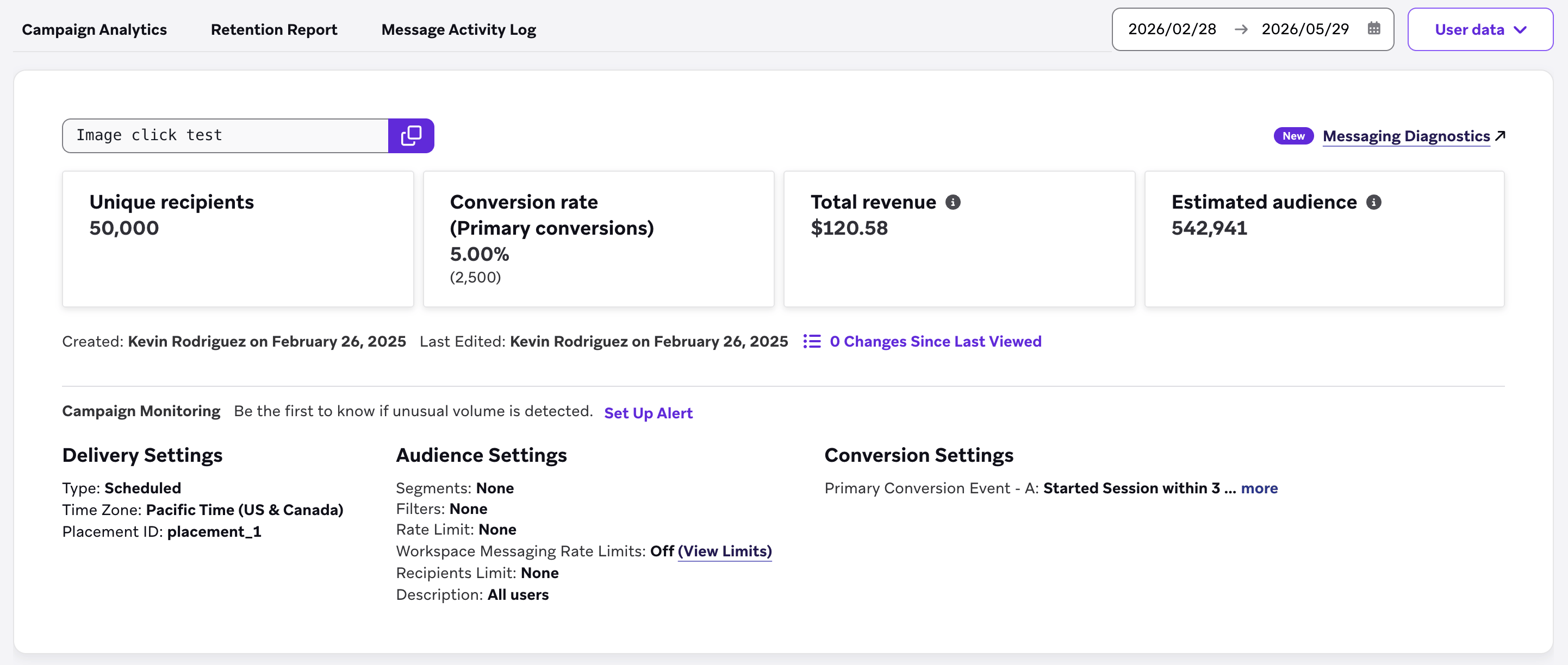This screenshot has width=1568, height=665.
Task: Click the Description: All users text
Action: [x=472, y=594]
